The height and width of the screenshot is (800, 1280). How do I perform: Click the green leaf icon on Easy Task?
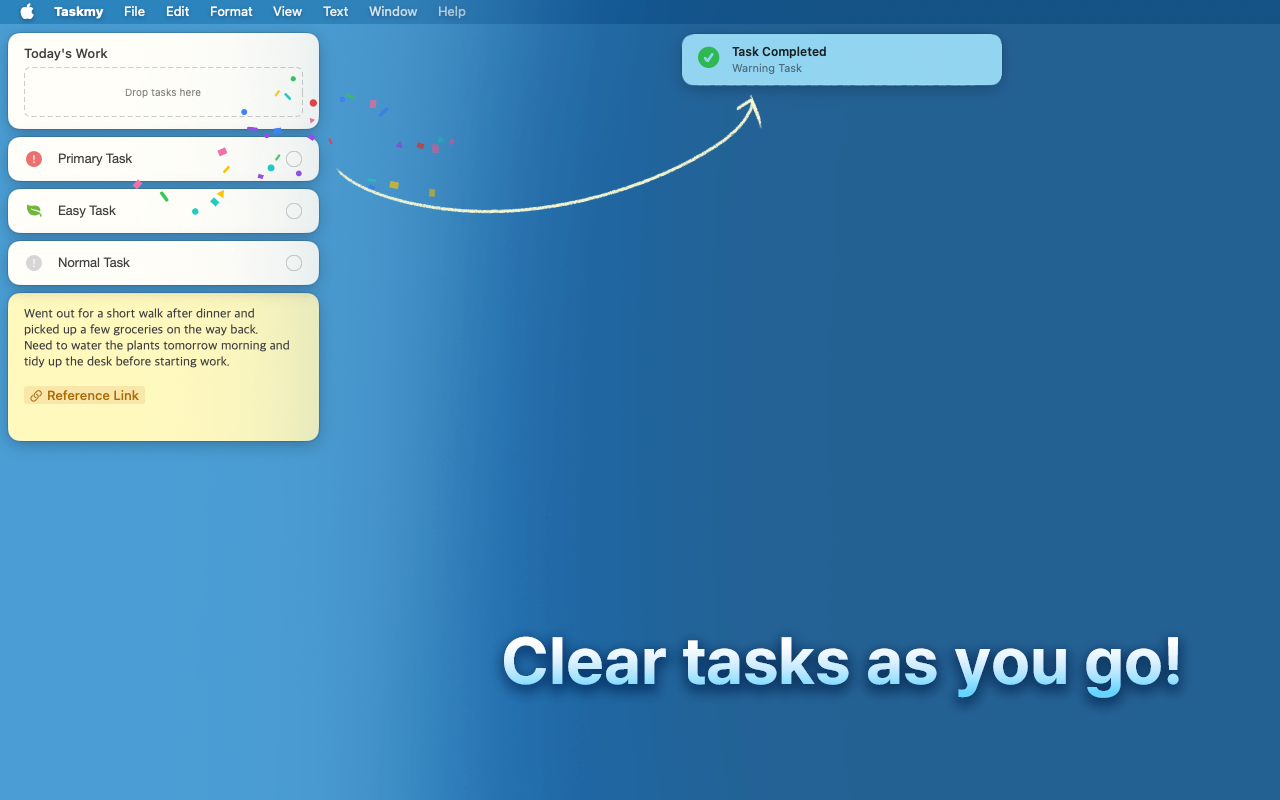click(33, 210)
